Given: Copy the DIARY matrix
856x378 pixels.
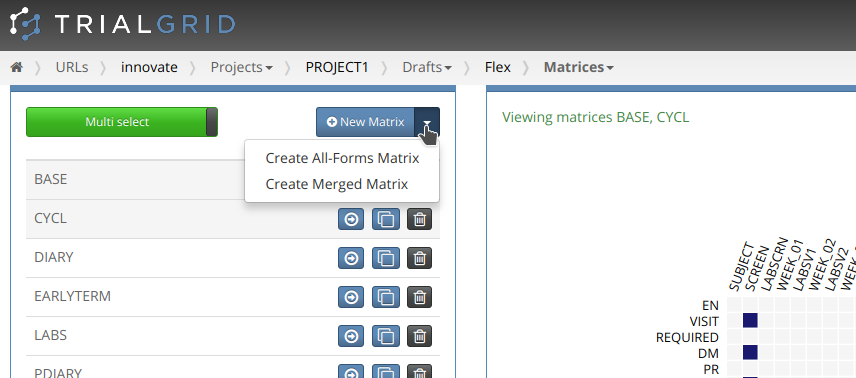Looking at the screenshot, I should point(386,258).
